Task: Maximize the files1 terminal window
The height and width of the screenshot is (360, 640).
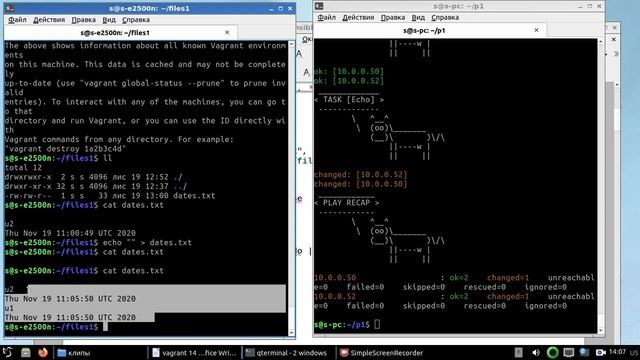Action: pos(280,9)
